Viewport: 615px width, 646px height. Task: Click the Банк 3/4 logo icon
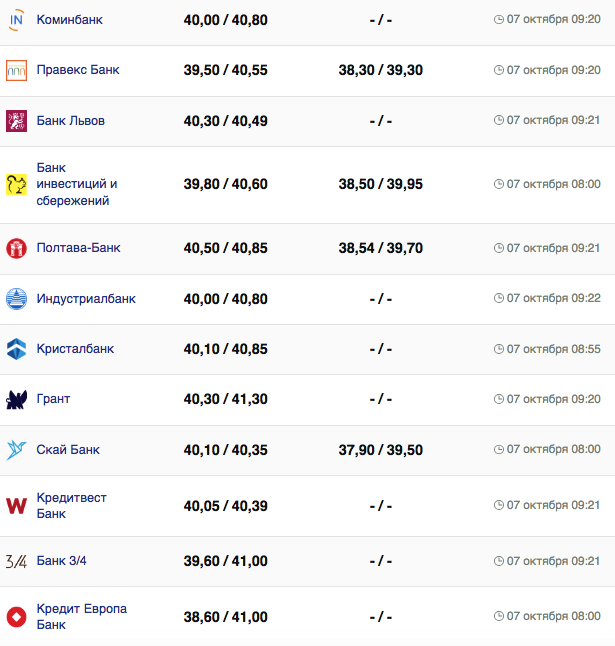(16, 561)
